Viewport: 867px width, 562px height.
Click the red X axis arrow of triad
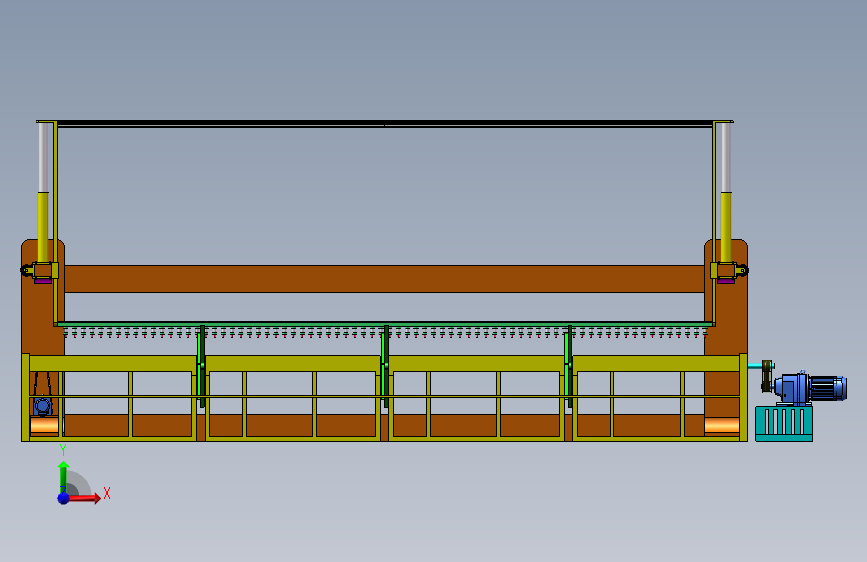[x=83, y=498]
